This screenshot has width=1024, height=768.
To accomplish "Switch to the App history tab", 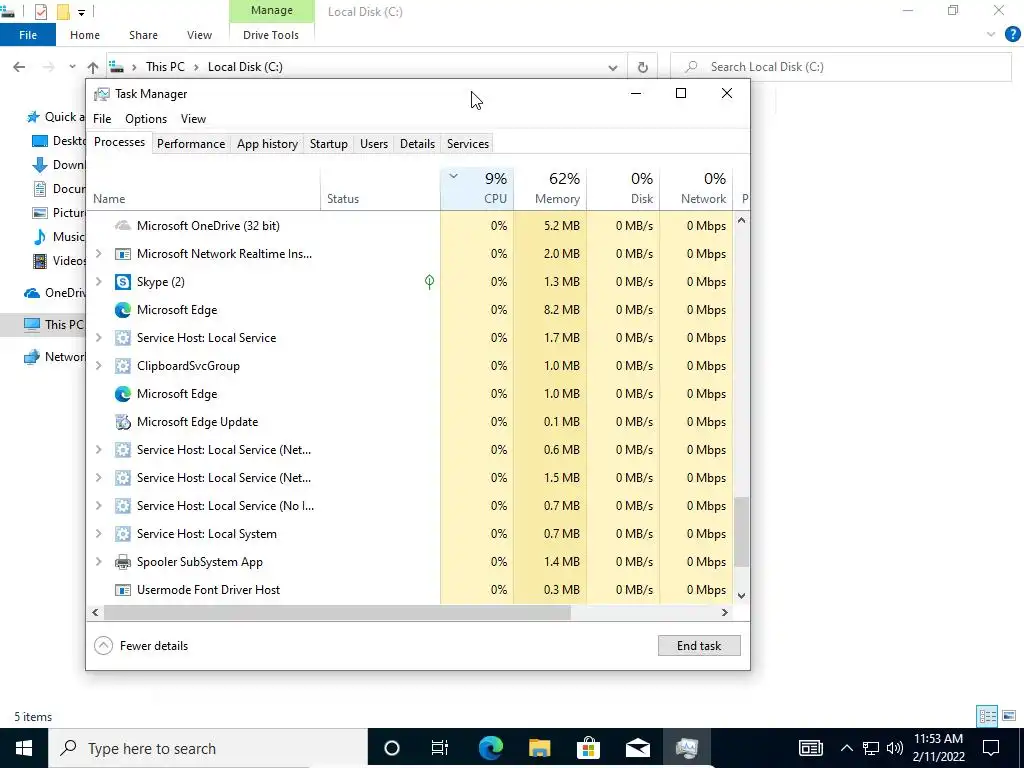I will coord(267,144).
